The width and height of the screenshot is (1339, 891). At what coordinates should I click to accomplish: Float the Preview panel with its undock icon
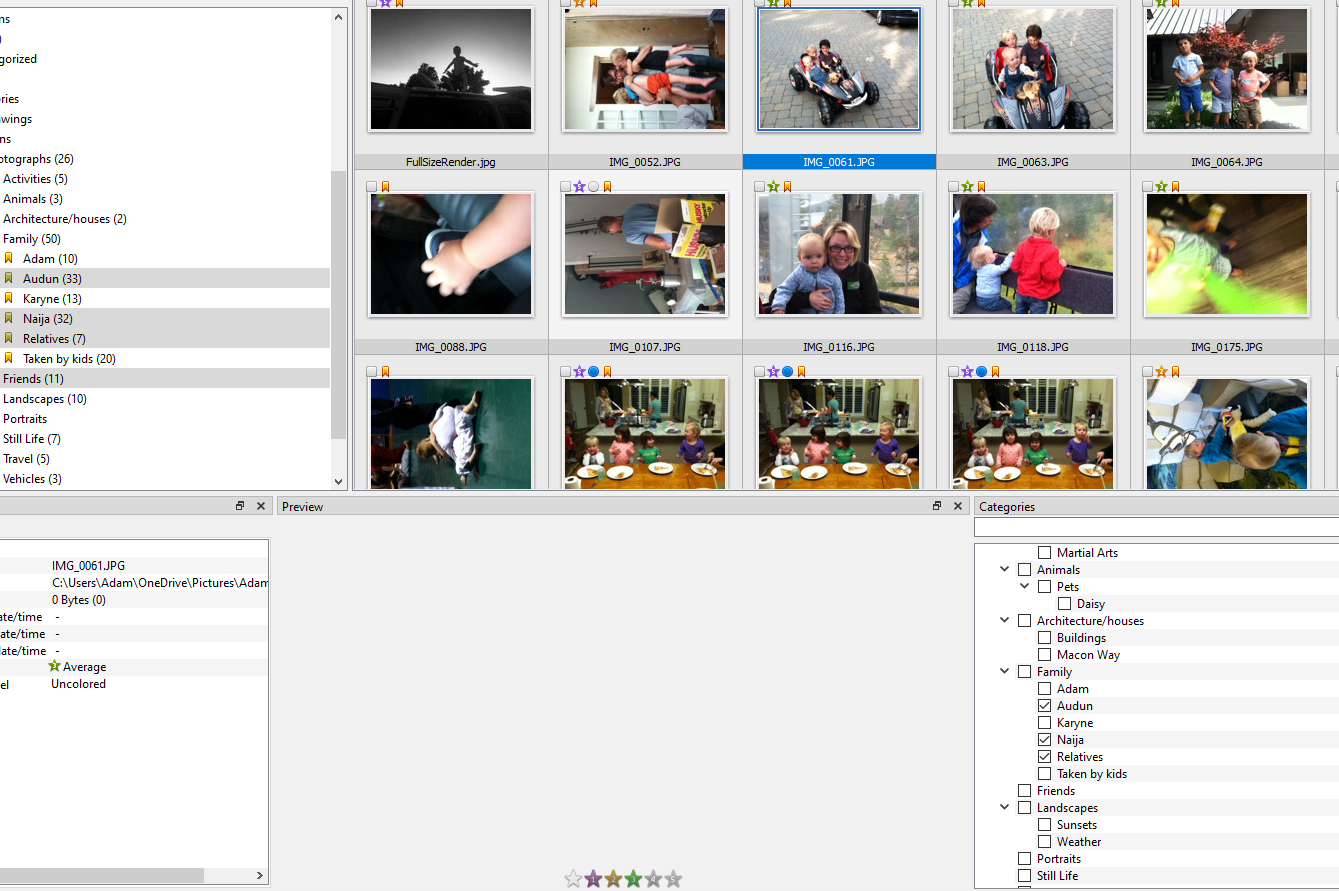tap(937, 506)
